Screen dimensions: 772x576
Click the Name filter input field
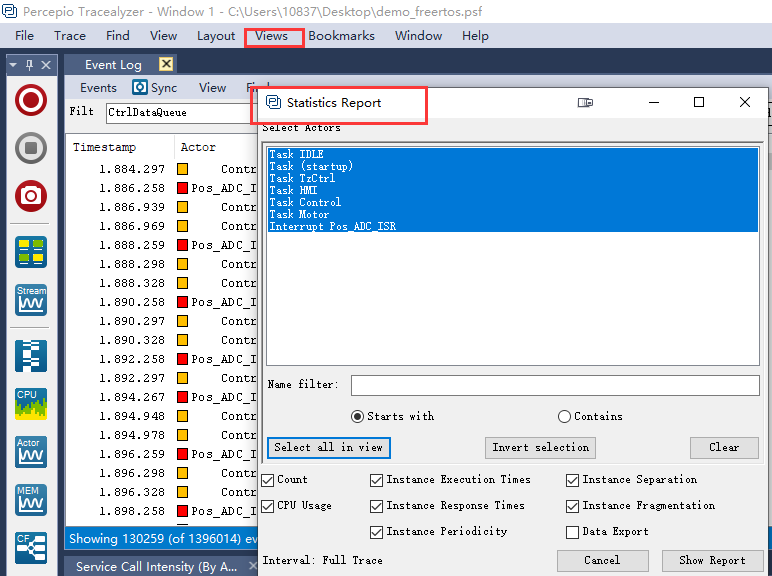point(555,385)
